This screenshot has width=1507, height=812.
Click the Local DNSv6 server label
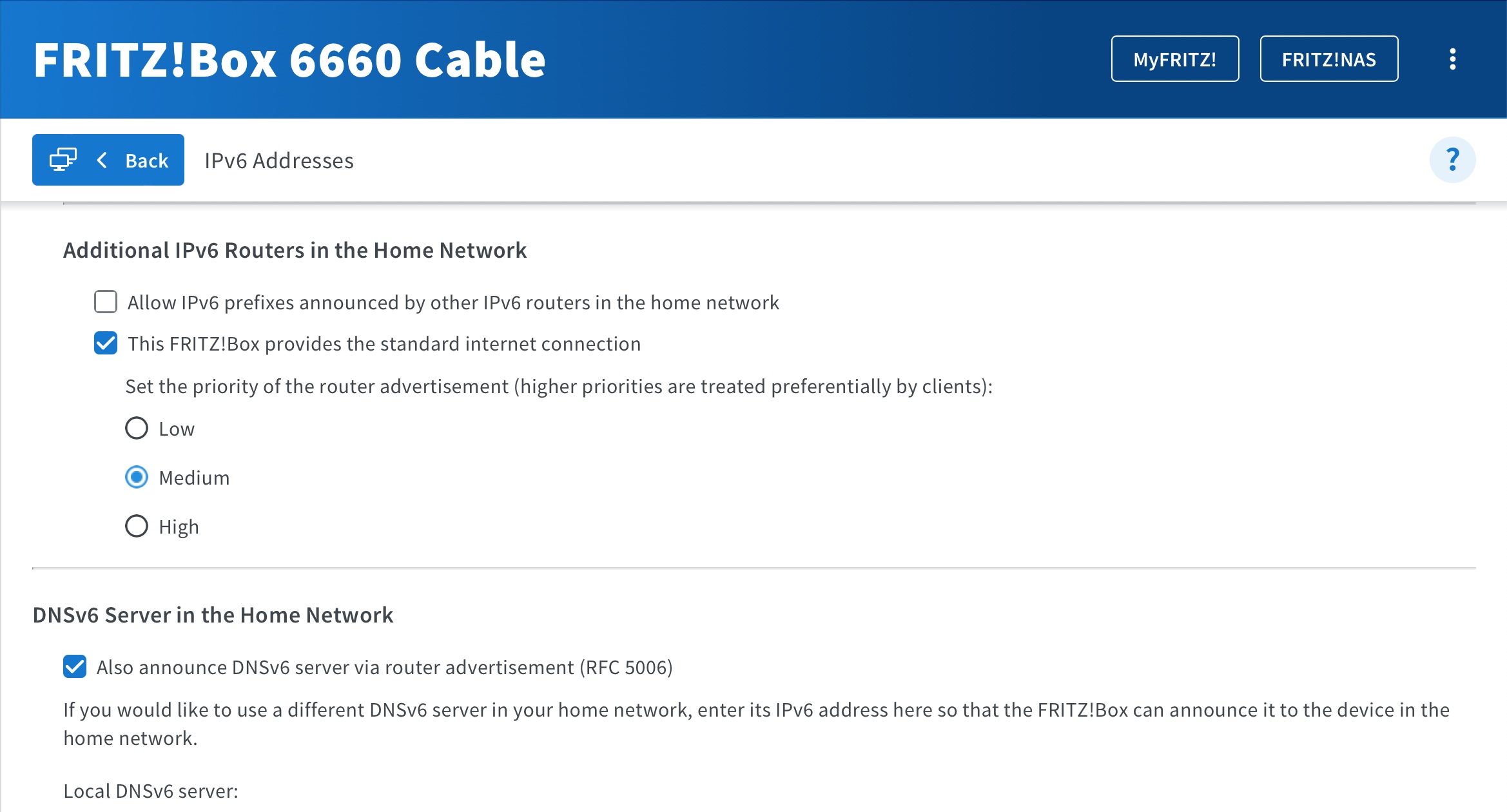pos(151,791)
